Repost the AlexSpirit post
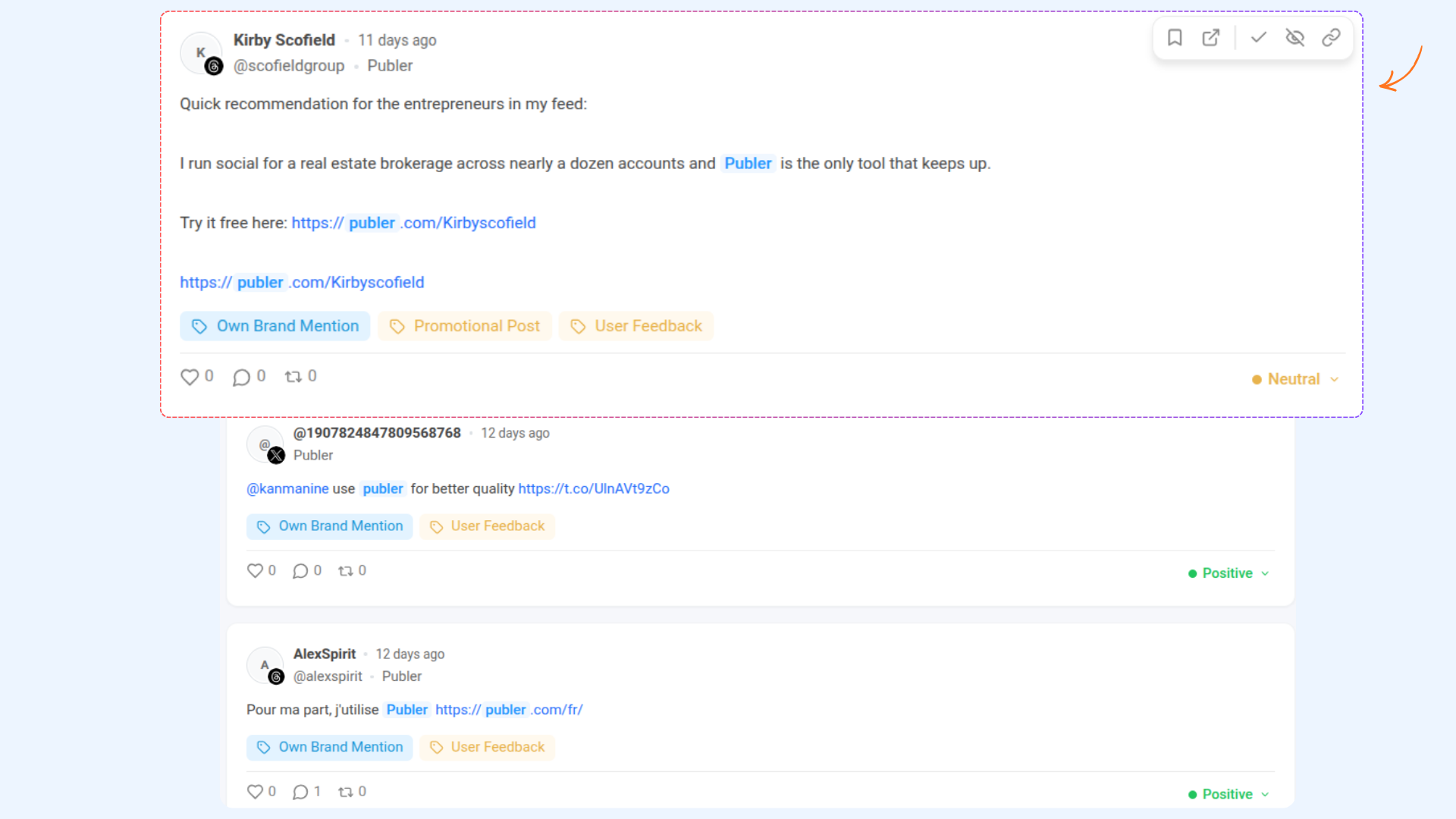Viewport: 1456px width, 819px height. pos(346,792)
